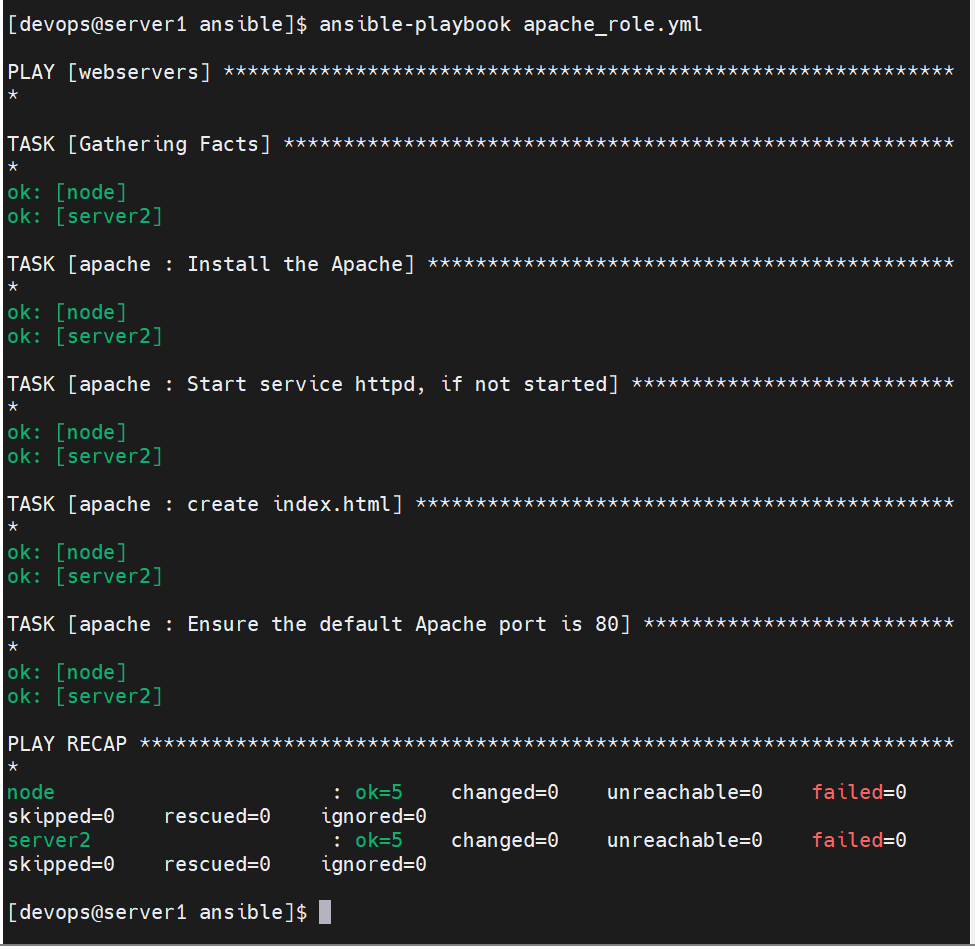Click 'ignored=0' in the server2 recap
The height and width of the screenshot is (950, 975).
coord(374,864)
